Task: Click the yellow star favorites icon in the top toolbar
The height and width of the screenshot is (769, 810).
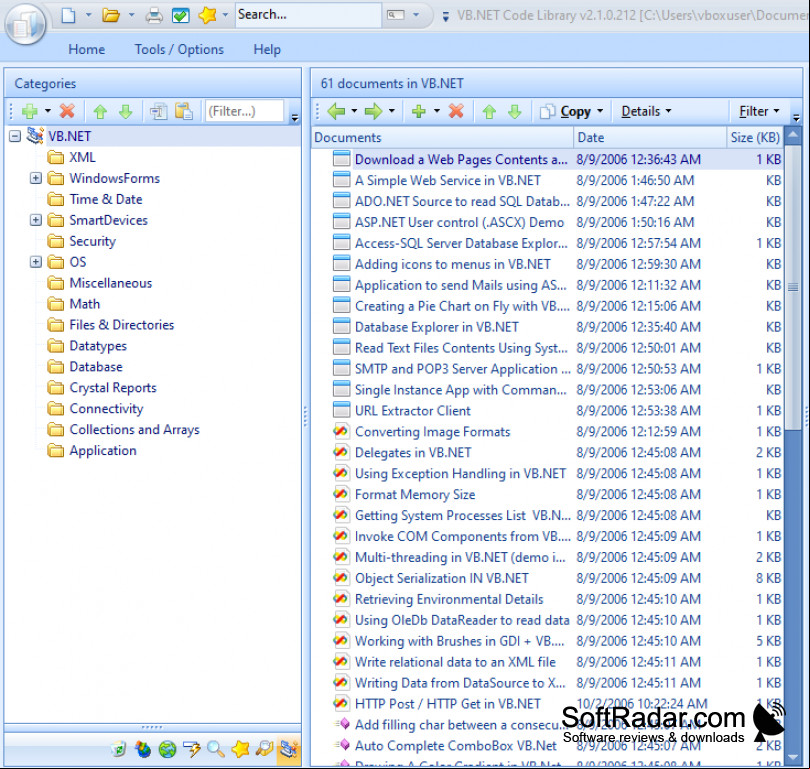Action: pos(207,15)
